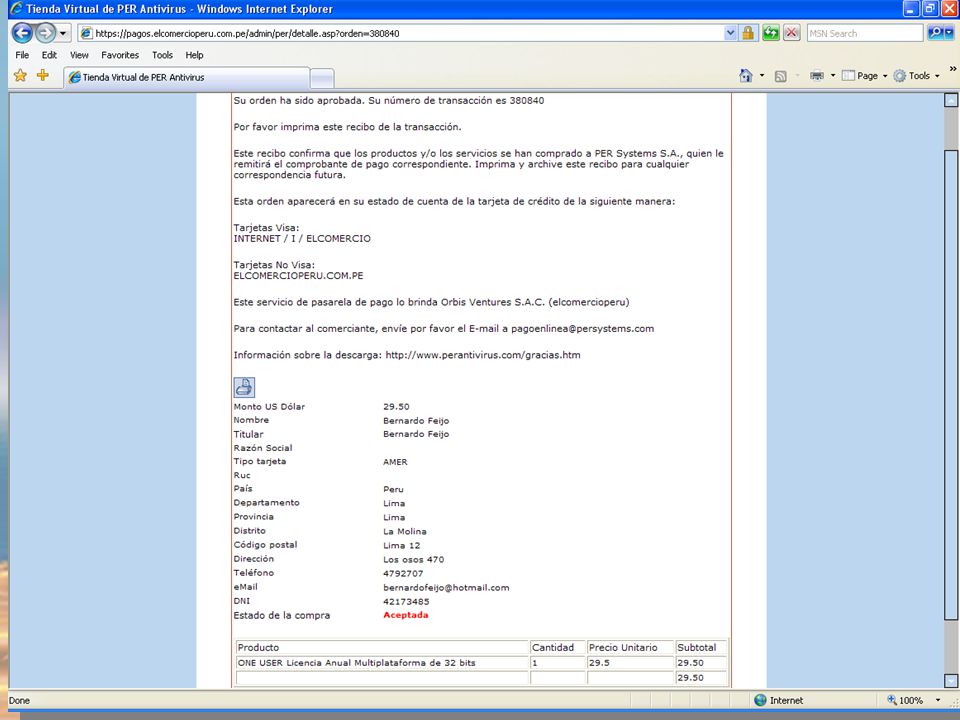Click the Done status bar text
Viewport: 960px width, 720px height.
[19, 700]
